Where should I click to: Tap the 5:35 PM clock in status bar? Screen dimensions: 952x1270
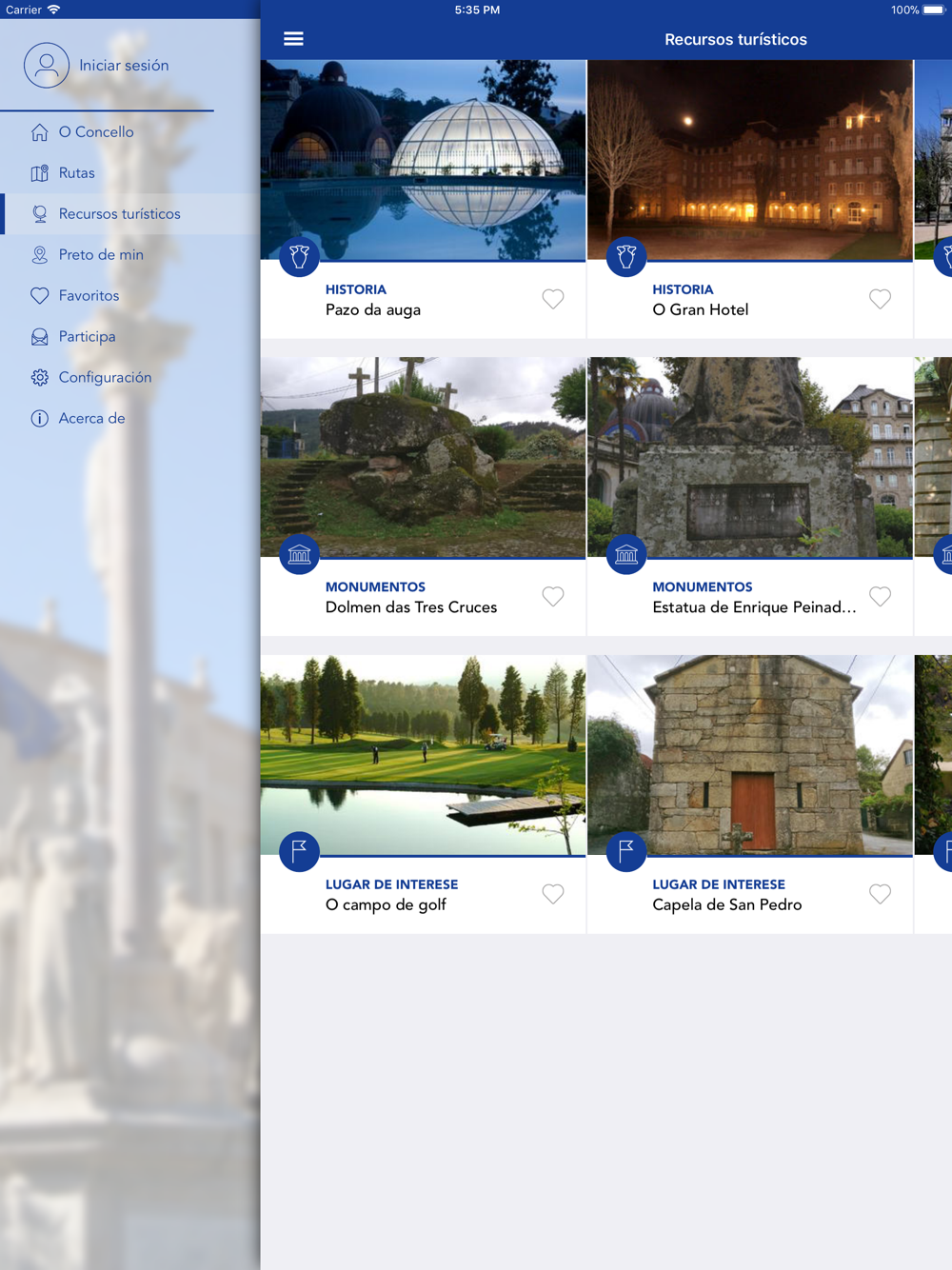477,10
